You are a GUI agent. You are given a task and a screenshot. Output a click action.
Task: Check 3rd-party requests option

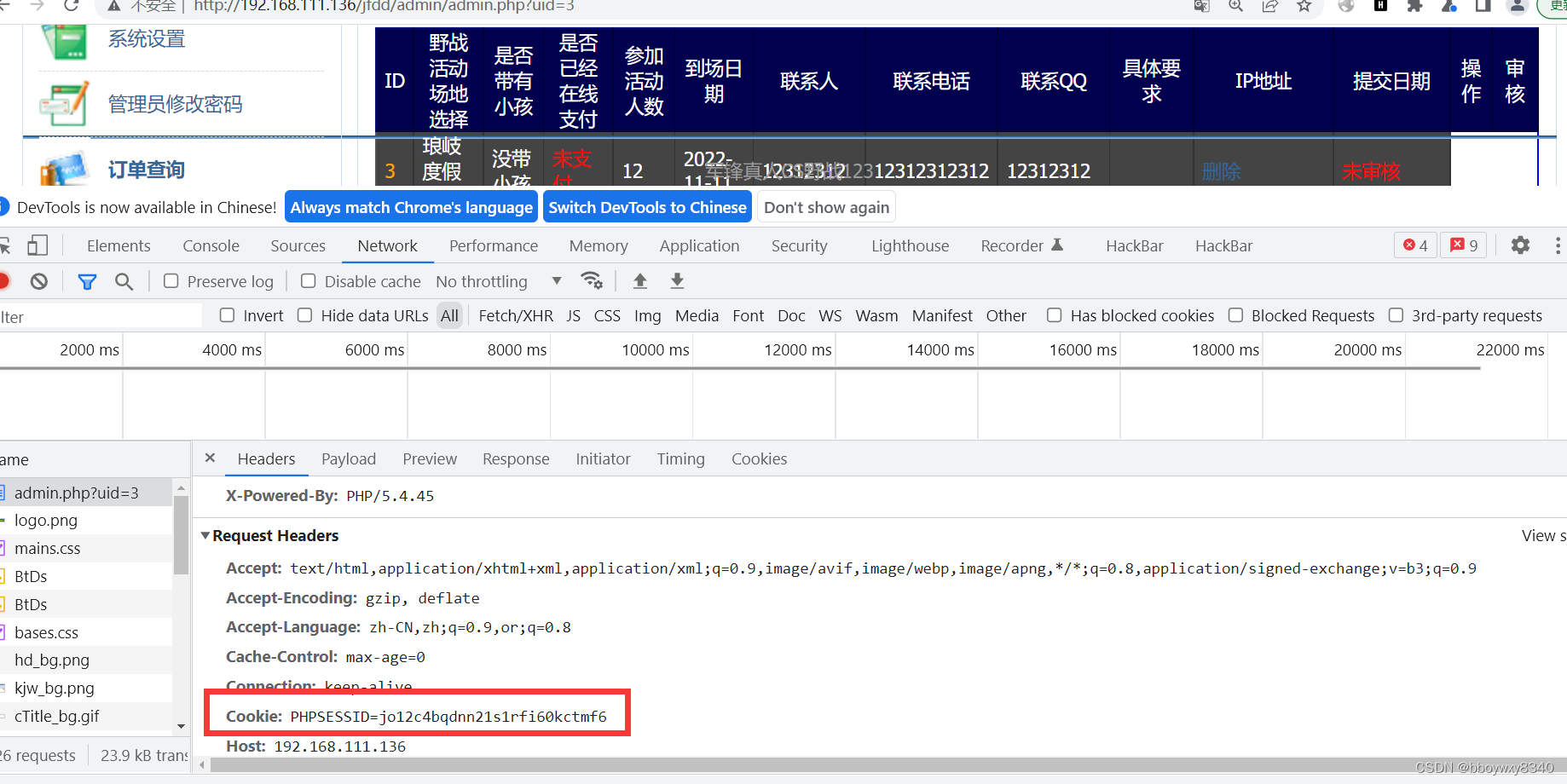click(1396, 315)
